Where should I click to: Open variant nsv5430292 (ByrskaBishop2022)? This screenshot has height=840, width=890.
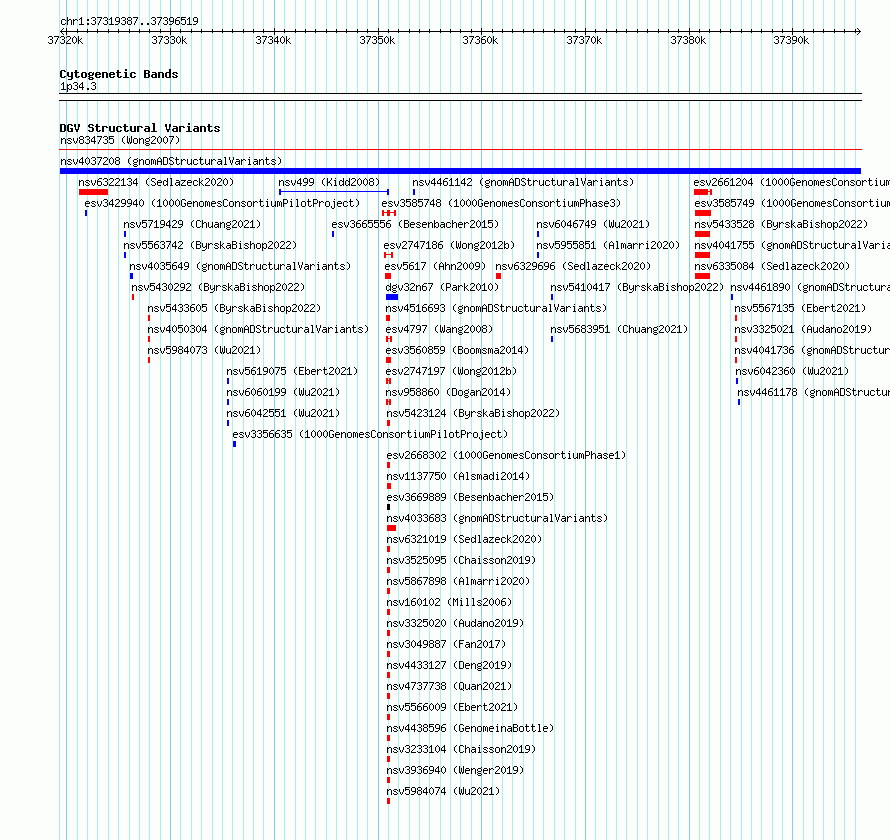[218, 287]
